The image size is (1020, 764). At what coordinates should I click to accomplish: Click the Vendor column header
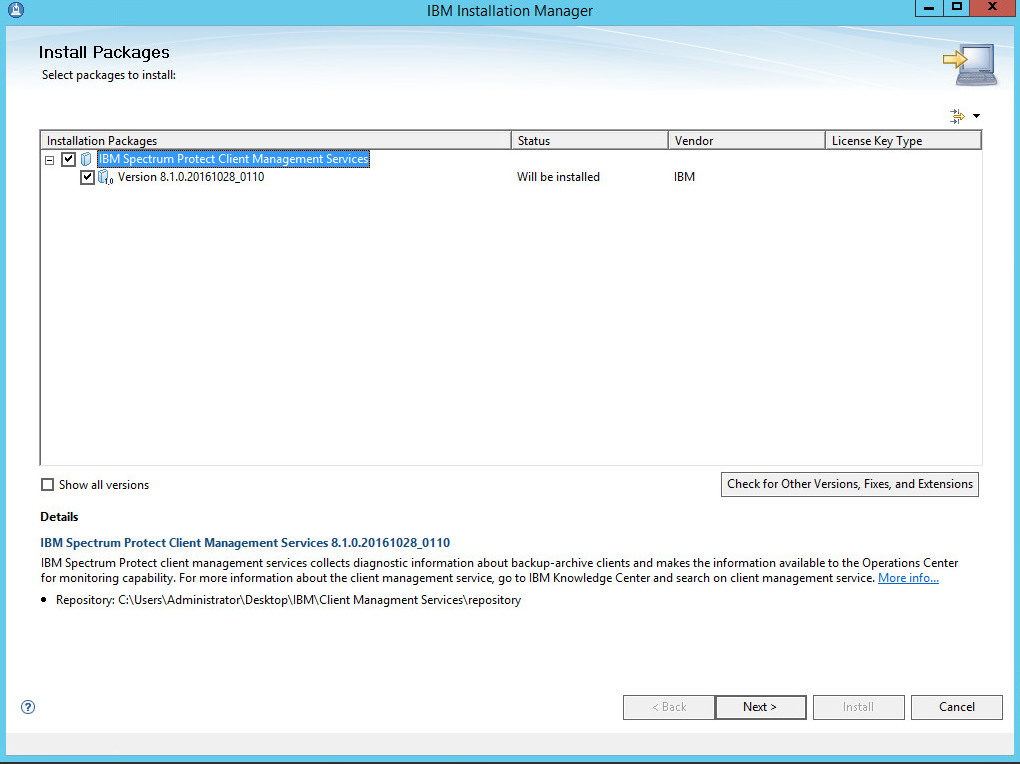click(746, 141)
